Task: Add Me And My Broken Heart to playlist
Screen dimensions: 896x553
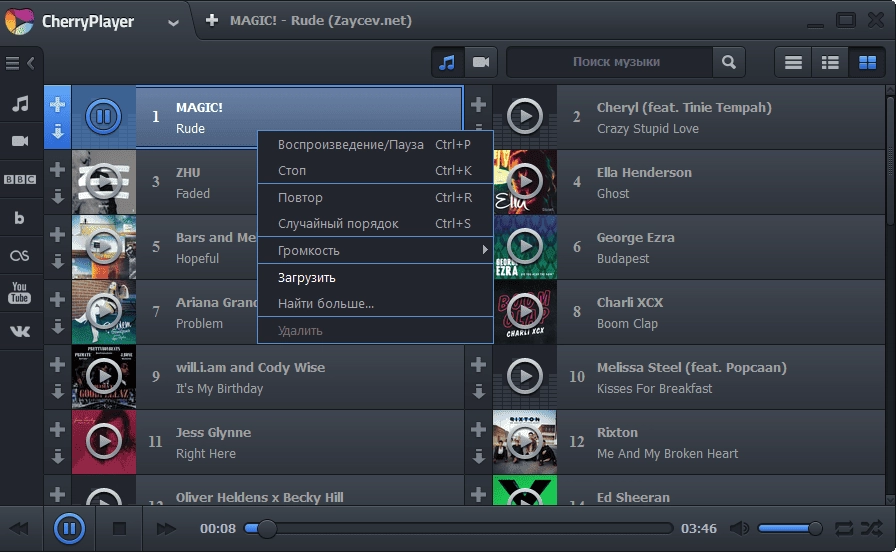Action: pos(478,430)
